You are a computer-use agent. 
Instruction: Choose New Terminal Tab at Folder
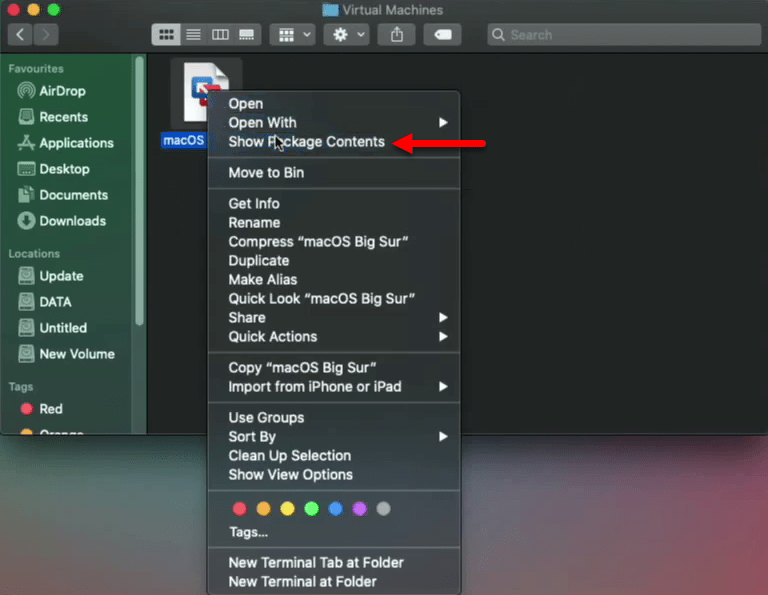click(334, 563)
